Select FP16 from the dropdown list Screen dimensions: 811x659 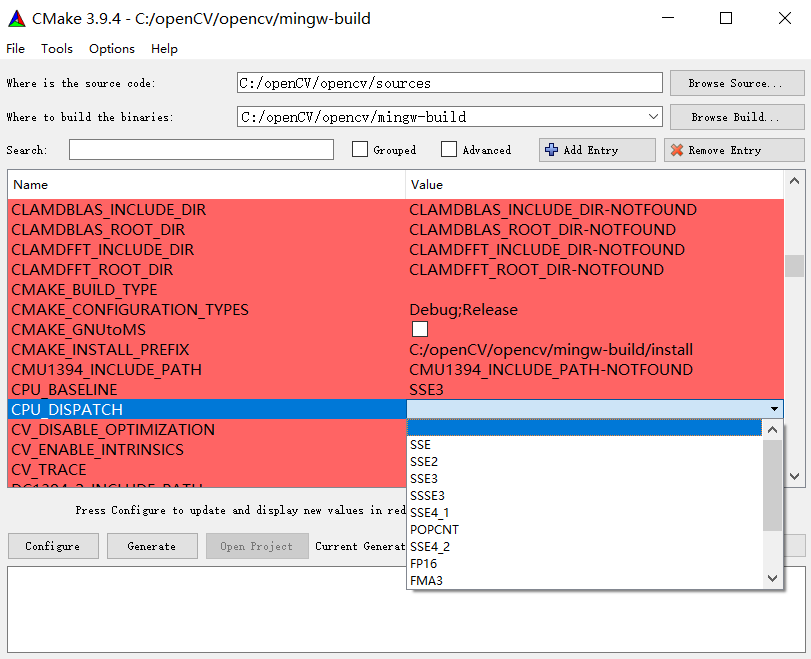585,564
